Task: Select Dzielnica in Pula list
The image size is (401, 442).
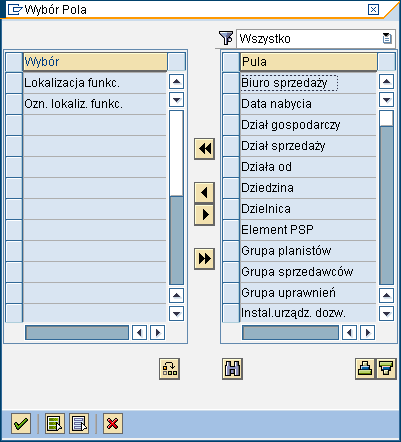Action: click(308, 209)
